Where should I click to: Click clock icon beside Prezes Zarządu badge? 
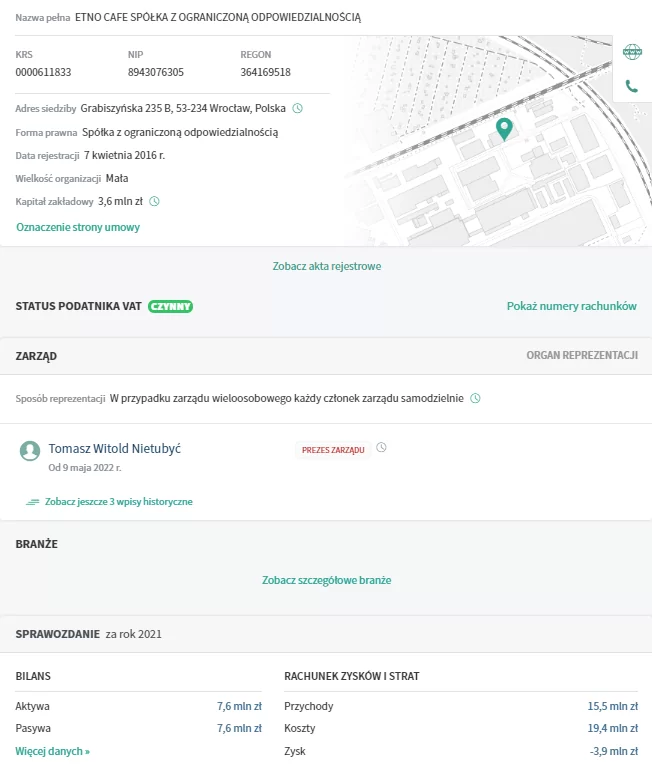381,448
